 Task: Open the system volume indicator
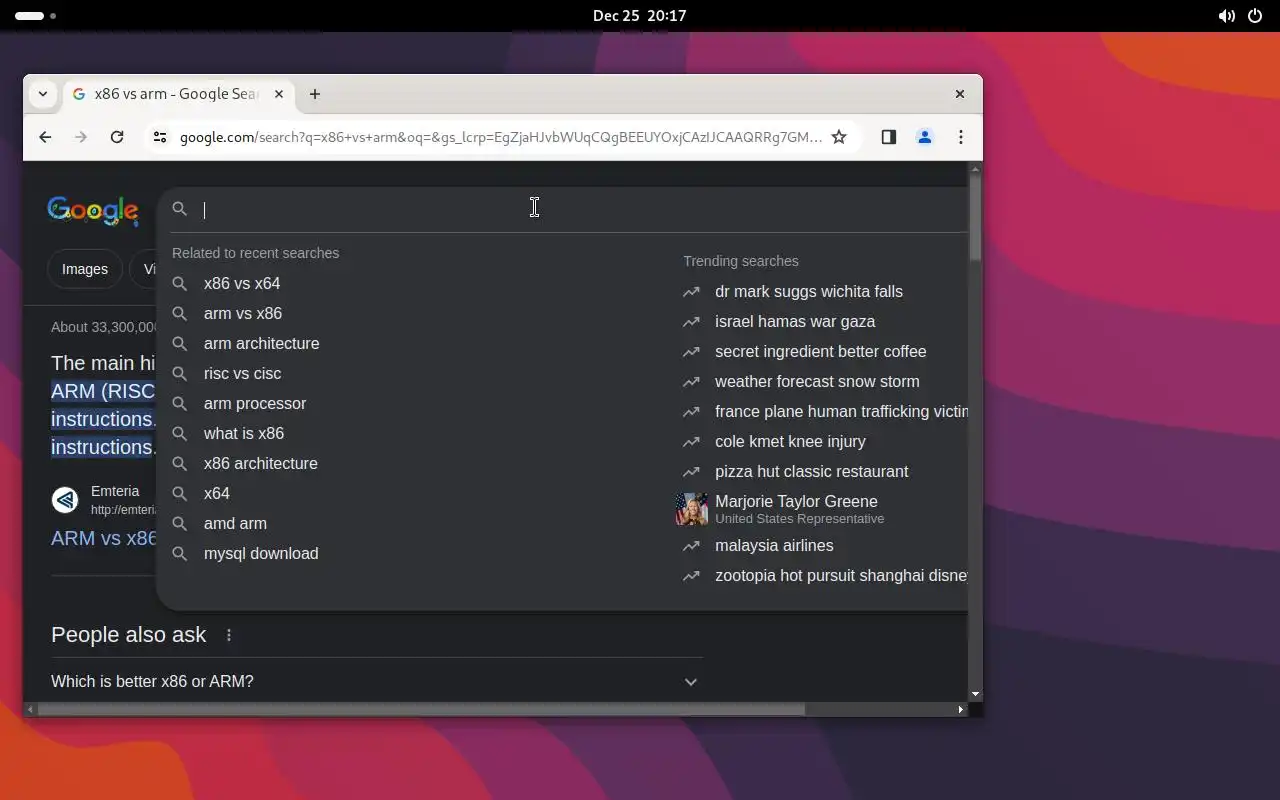pyautogui.click(x=1226, y=16)
